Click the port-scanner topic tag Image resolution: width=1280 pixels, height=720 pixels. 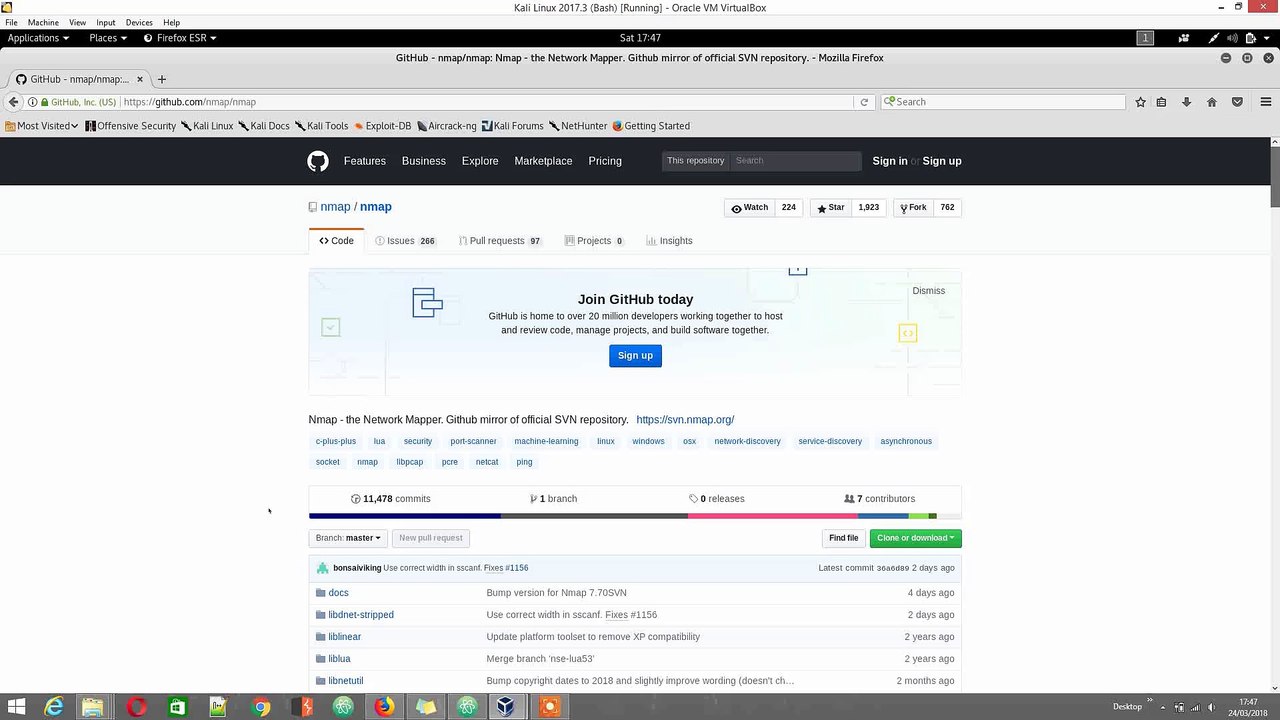pos(473,441)
